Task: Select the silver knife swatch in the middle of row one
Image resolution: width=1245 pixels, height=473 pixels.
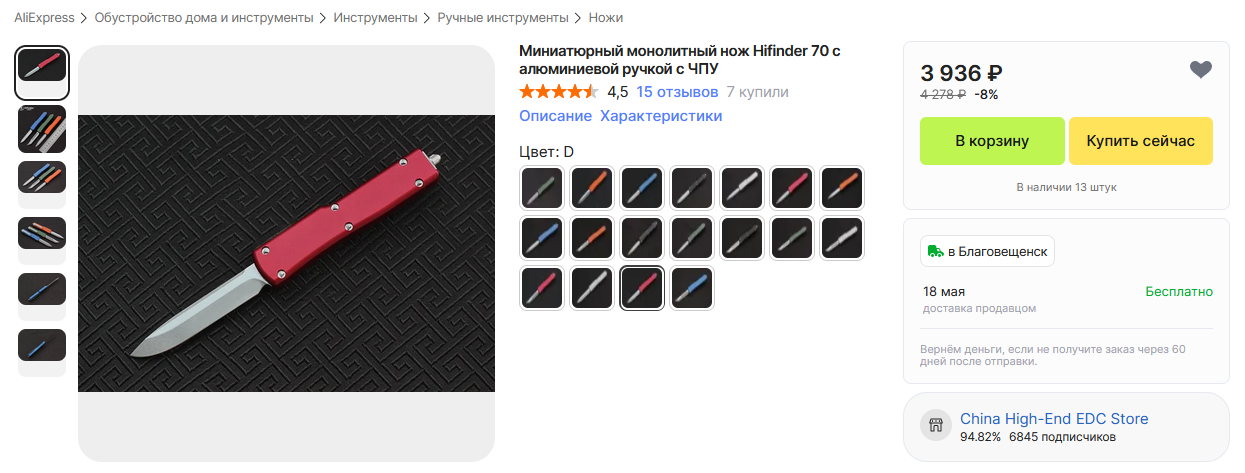Action: (742, 188)
